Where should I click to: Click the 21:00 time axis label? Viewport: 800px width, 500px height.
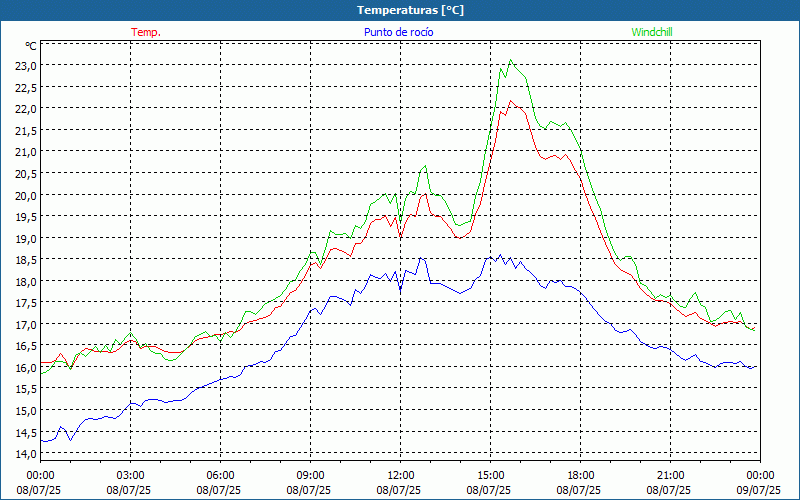tap(670, 475)
